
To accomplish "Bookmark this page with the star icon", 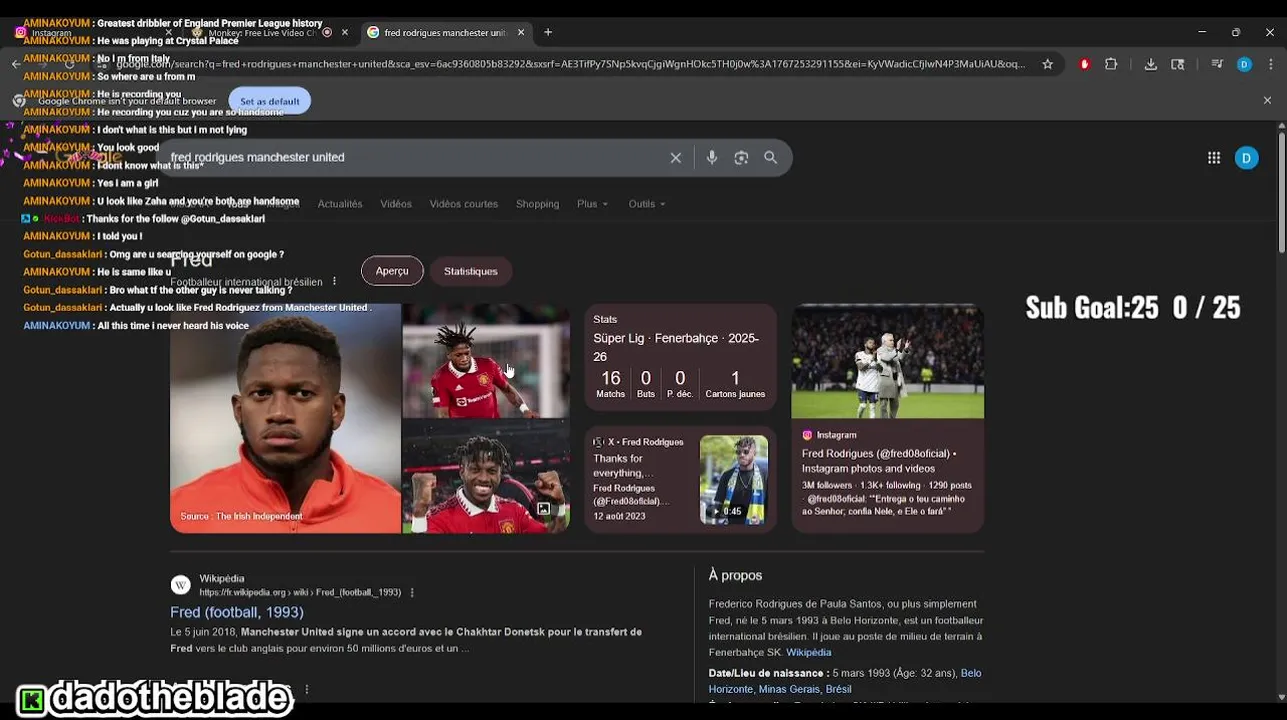I will pyautogui.click(x=1047, y=64).
